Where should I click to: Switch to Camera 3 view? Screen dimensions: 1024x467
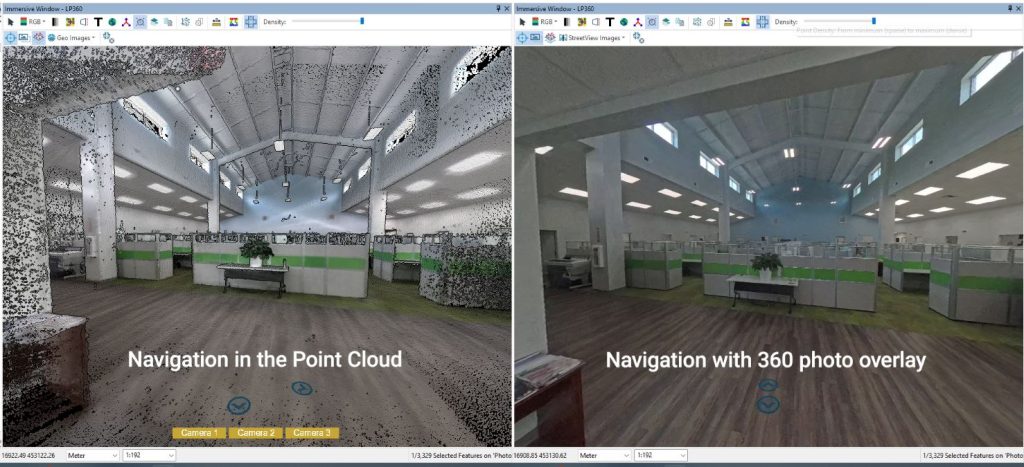point(313,433)
